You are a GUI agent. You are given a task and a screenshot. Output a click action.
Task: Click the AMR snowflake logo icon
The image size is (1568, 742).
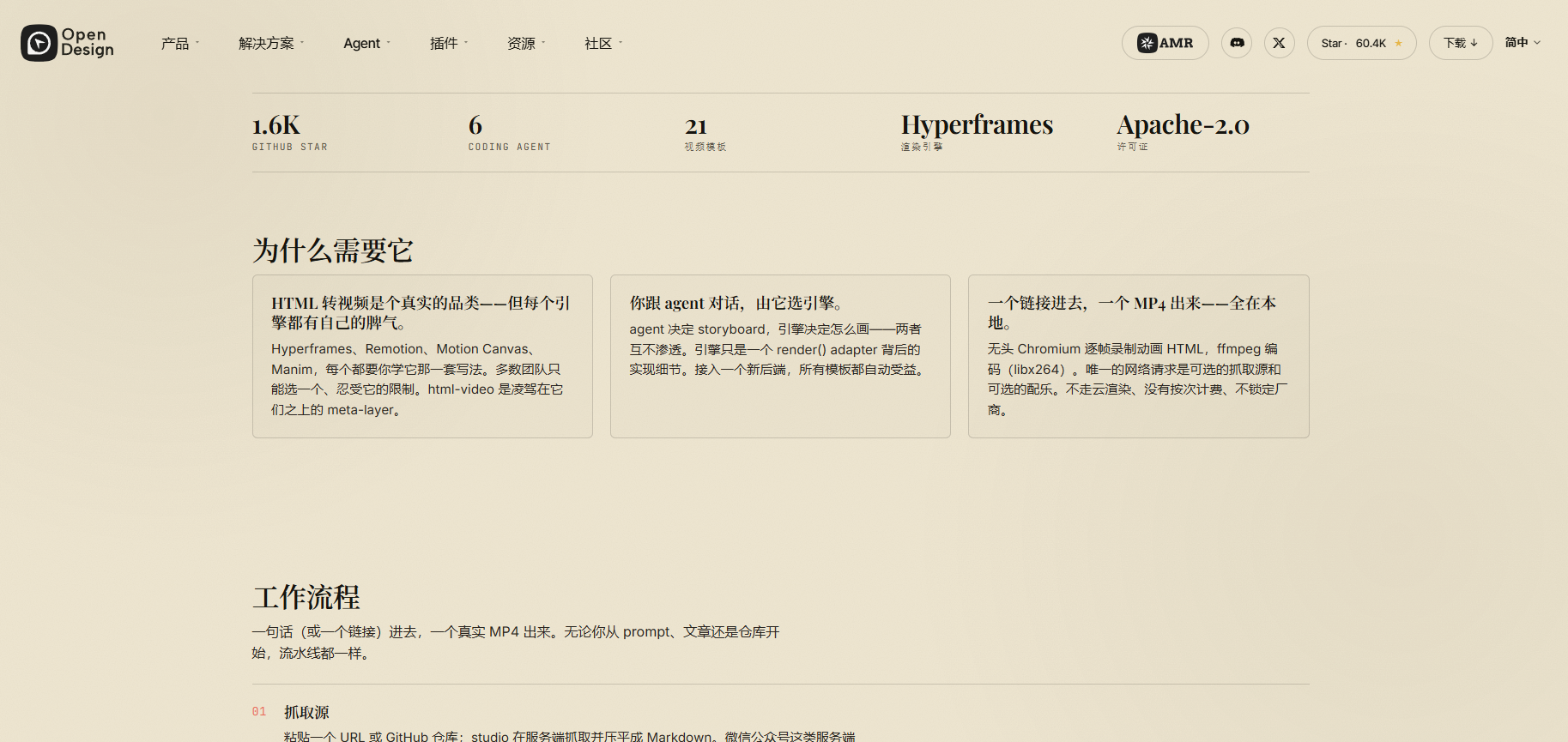[1147, 43]
